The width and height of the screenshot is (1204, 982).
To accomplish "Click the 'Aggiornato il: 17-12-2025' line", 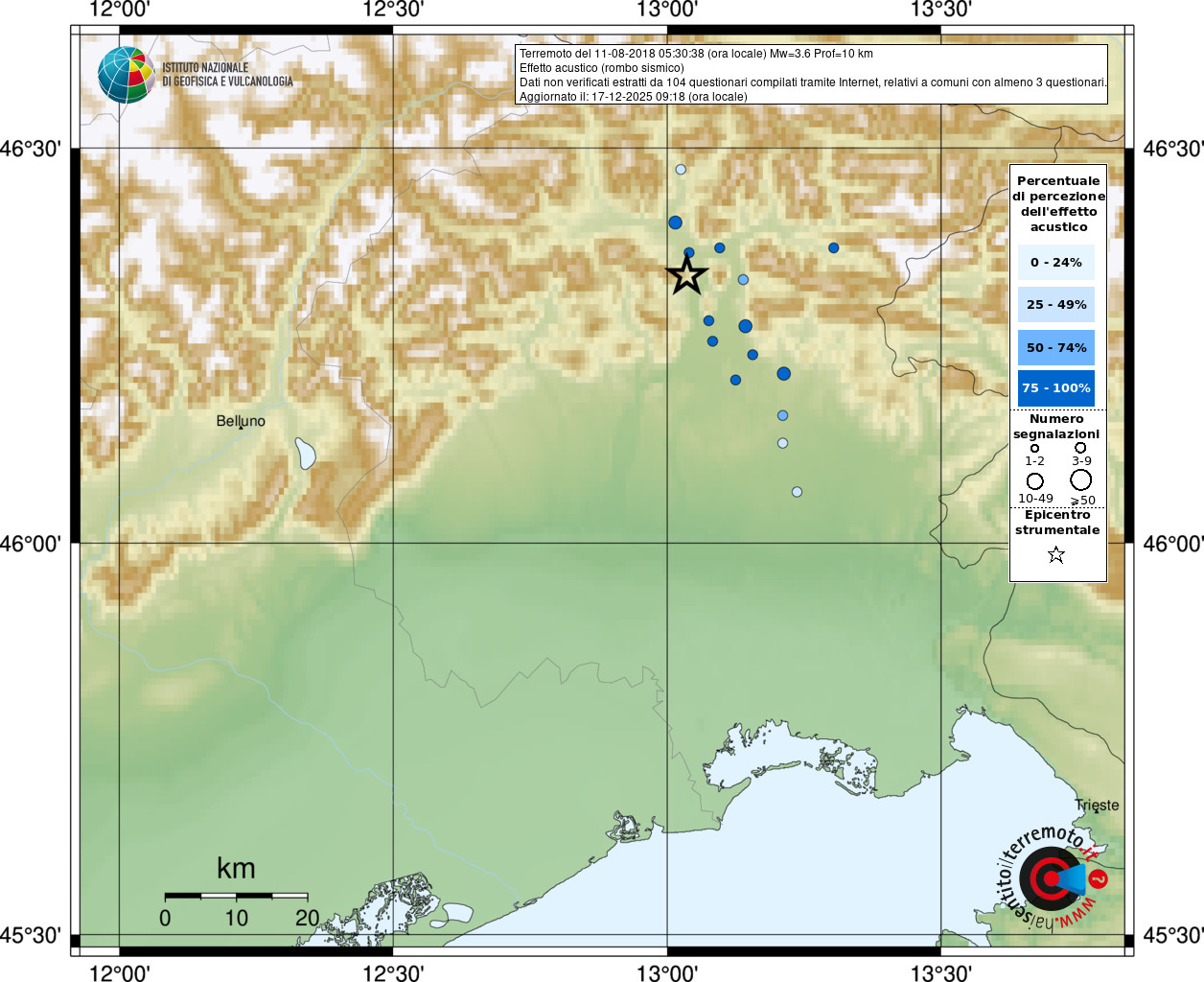I will [x=634, y=97].
